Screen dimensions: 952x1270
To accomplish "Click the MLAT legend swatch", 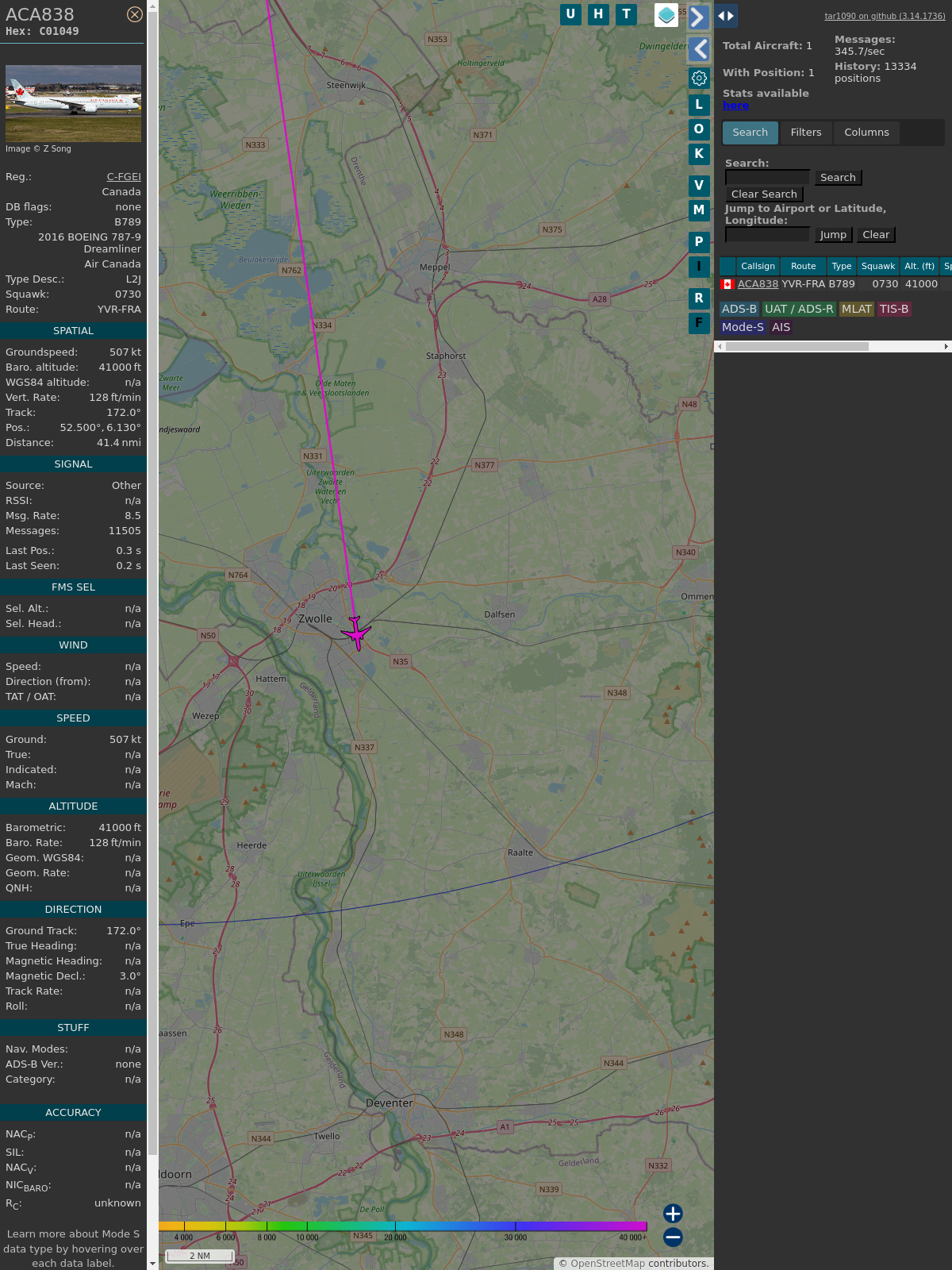I will coord(857,310).
